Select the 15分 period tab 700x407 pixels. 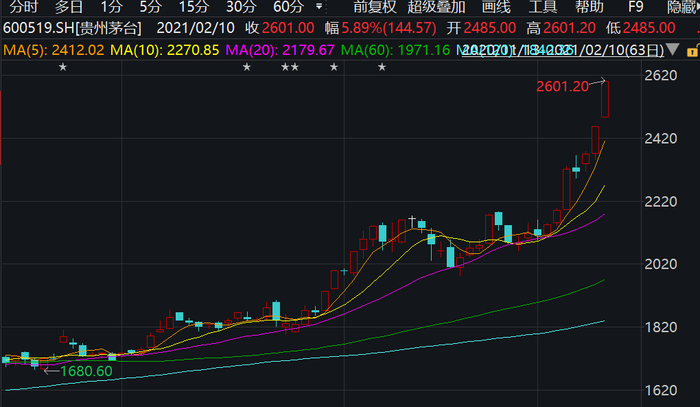[193, 7]
